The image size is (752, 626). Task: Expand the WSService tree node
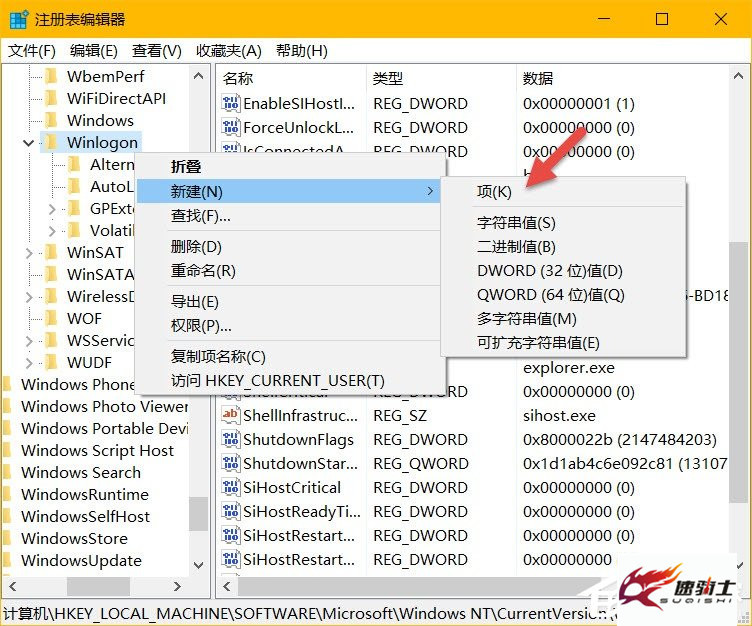point(28,340)
